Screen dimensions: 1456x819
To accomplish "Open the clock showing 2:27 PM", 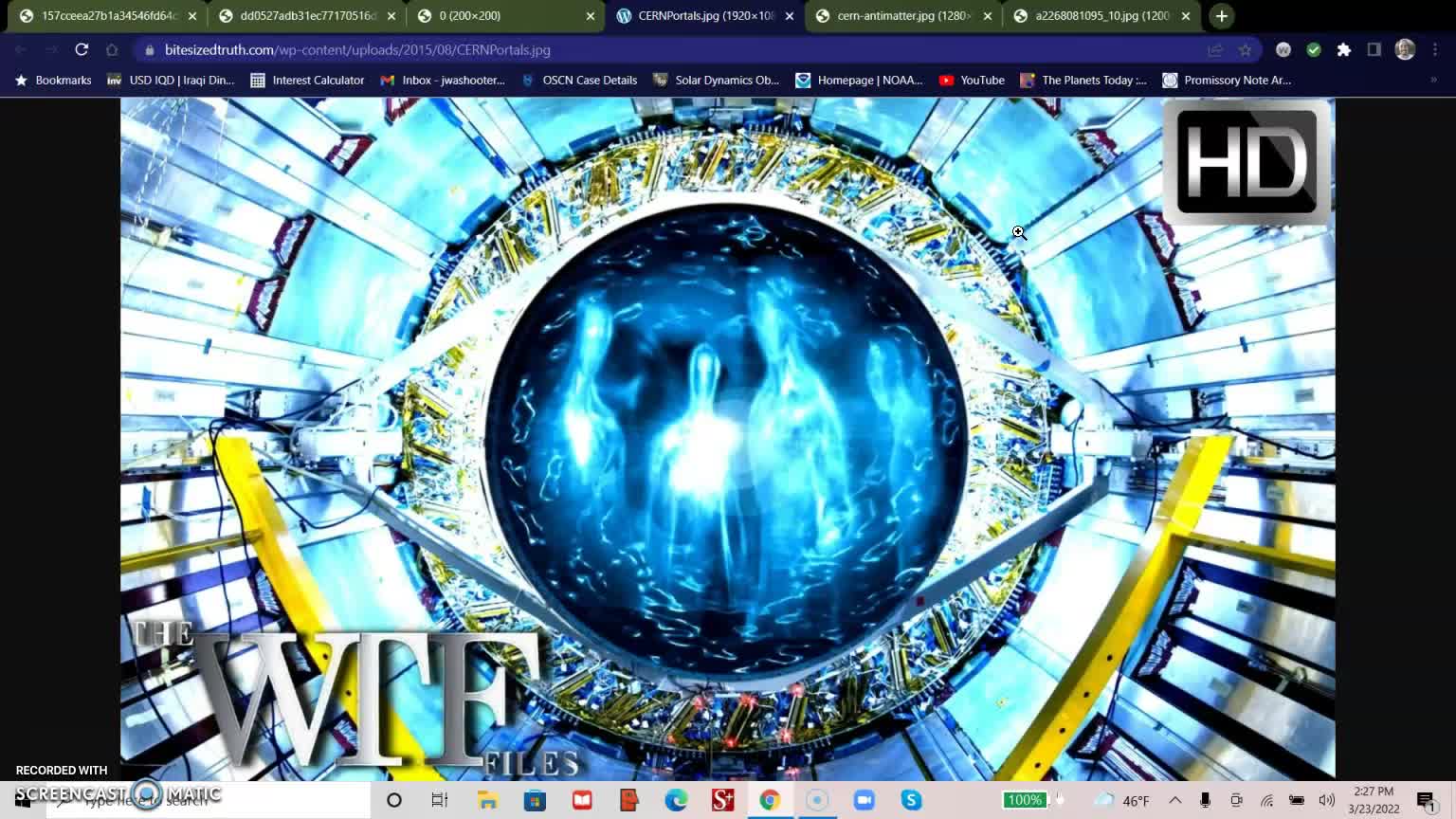I will 1374,800.
